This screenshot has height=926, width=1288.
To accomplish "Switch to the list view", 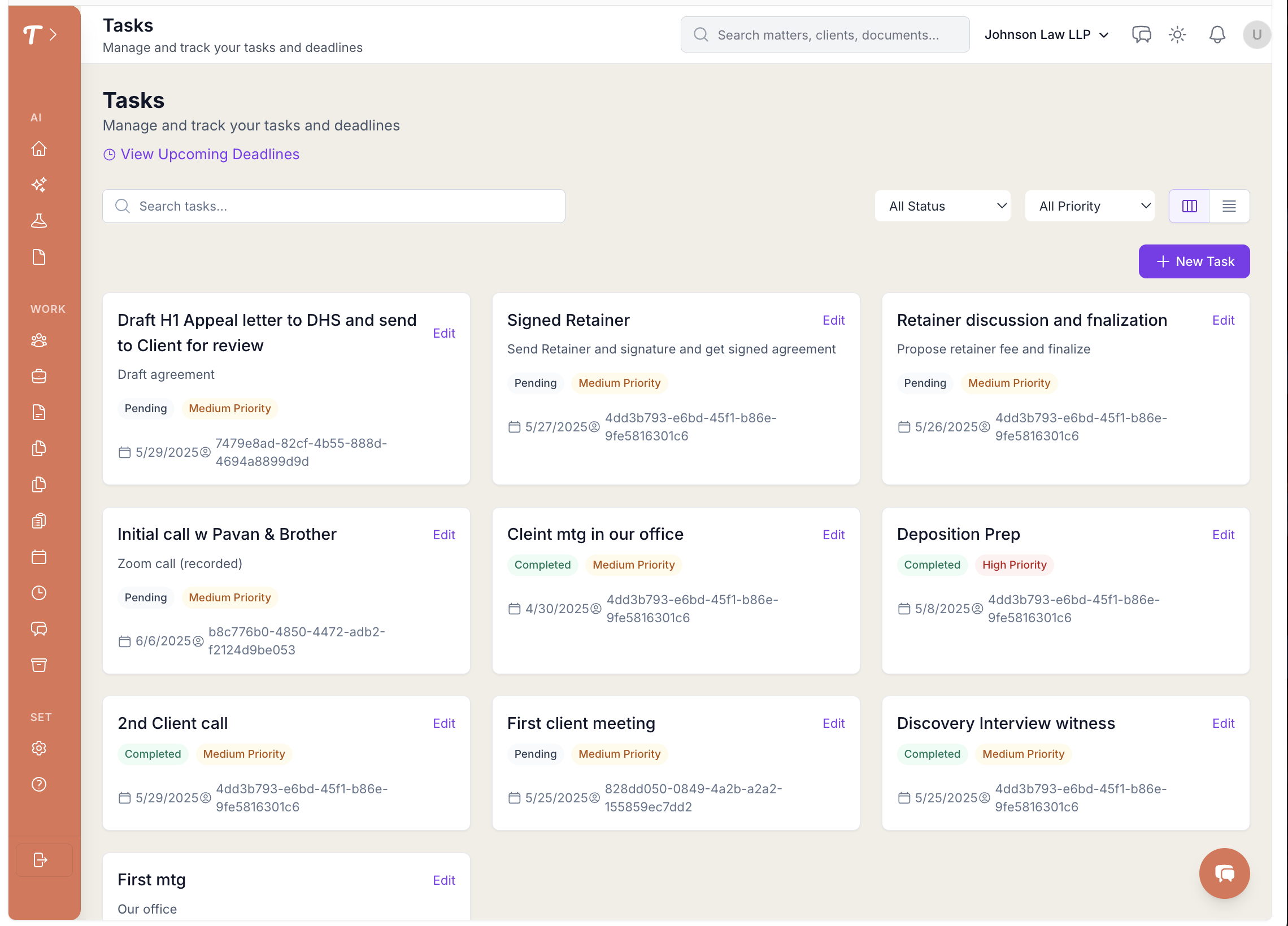I will [x=1229, y=206].
